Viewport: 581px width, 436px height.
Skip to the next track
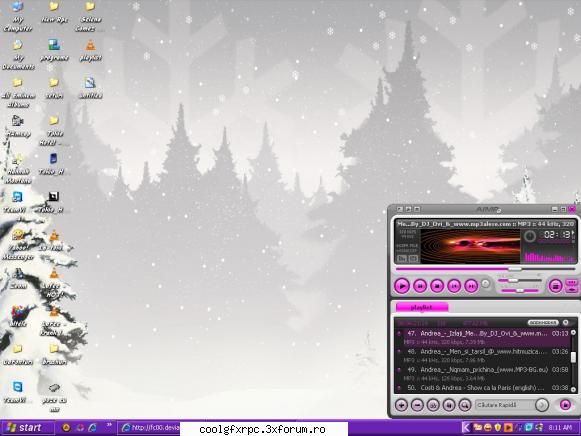coord(471,286)
